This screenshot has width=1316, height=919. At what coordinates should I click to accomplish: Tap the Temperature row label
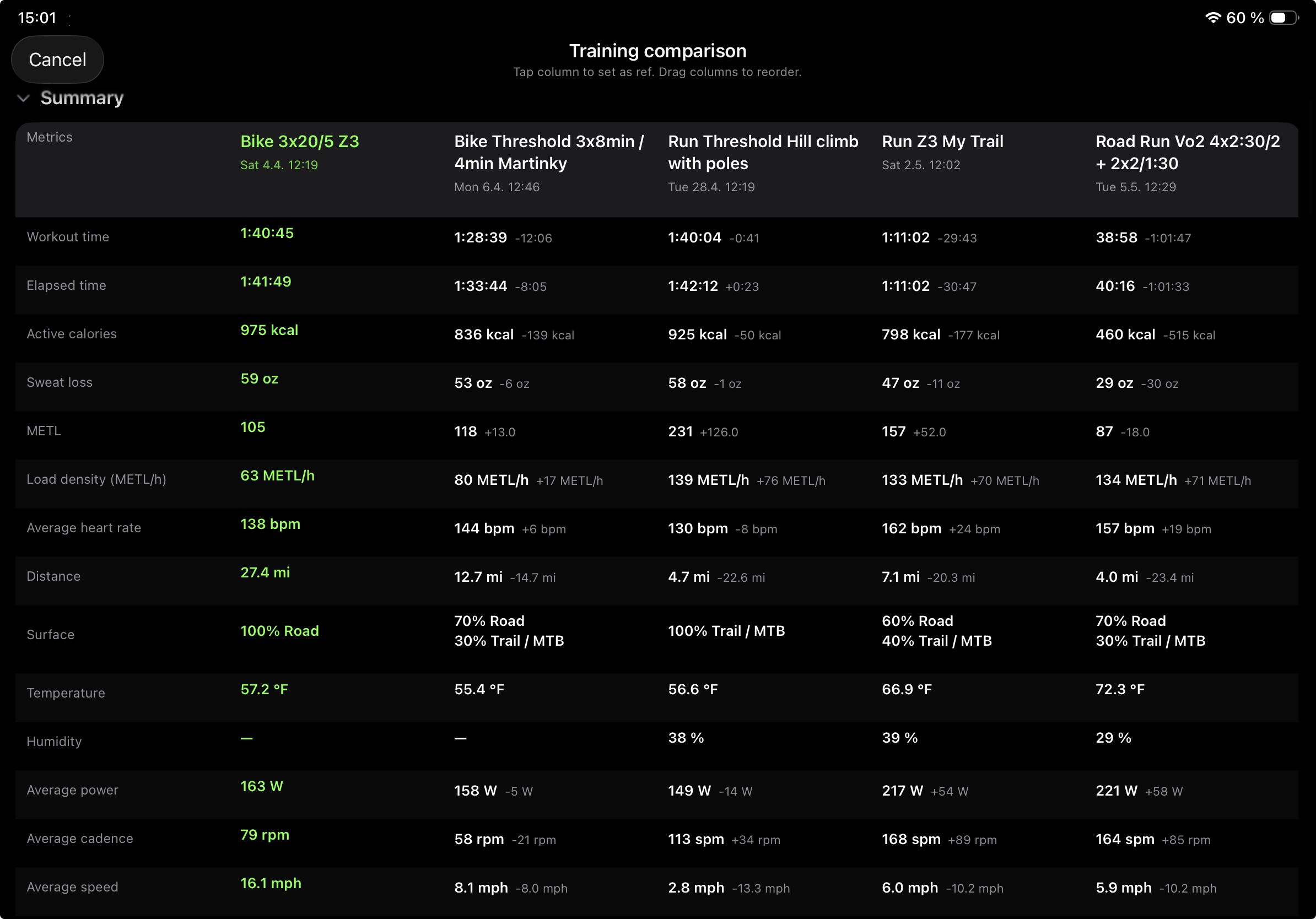(x=66, y=693)
